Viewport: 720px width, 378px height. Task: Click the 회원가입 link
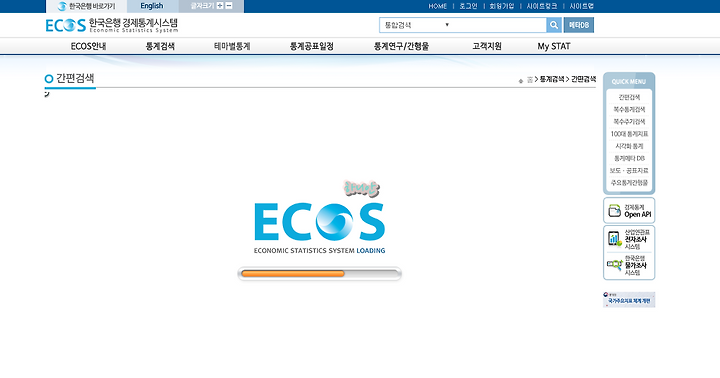coord(502,6)
